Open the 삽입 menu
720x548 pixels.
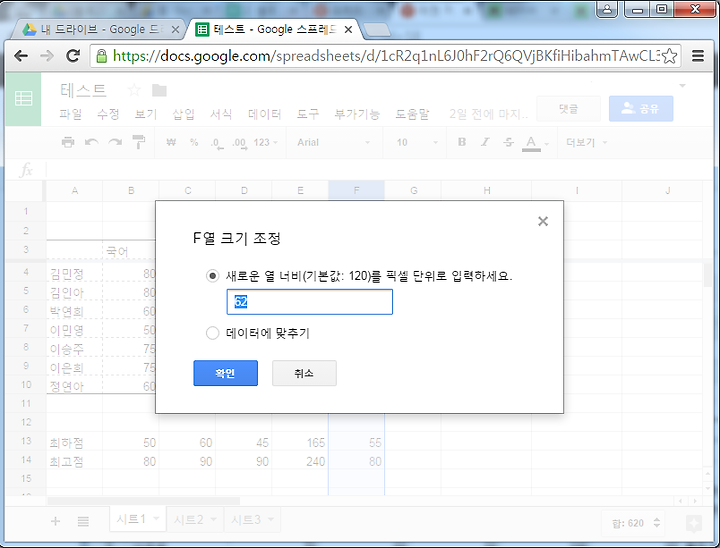pos(184,114)
